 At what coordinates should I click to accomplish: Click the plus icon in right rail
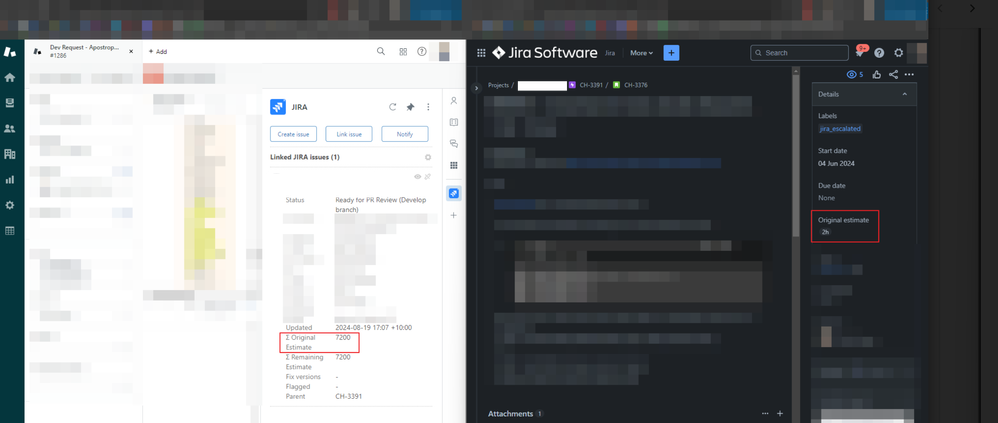click(454, 216)
